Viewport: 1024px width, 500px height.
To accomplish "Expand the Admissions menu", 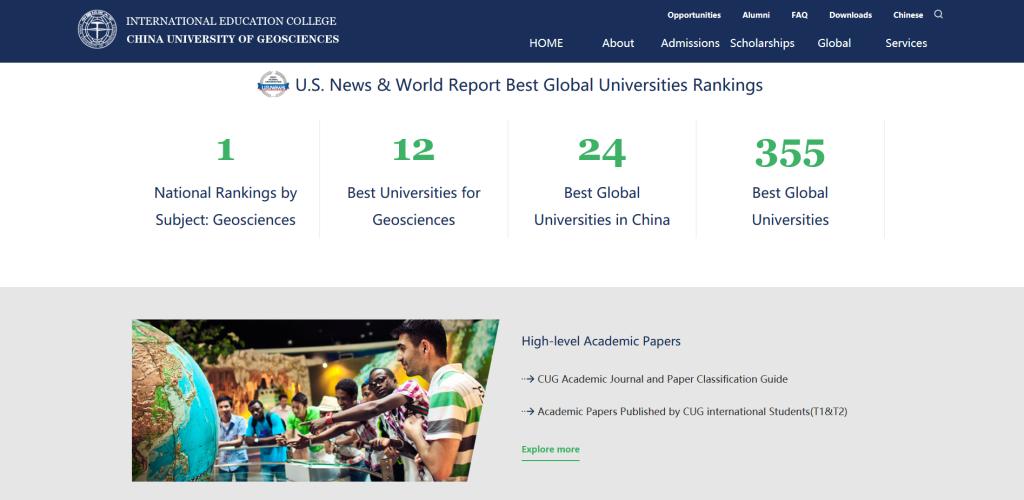I will 690,43.
